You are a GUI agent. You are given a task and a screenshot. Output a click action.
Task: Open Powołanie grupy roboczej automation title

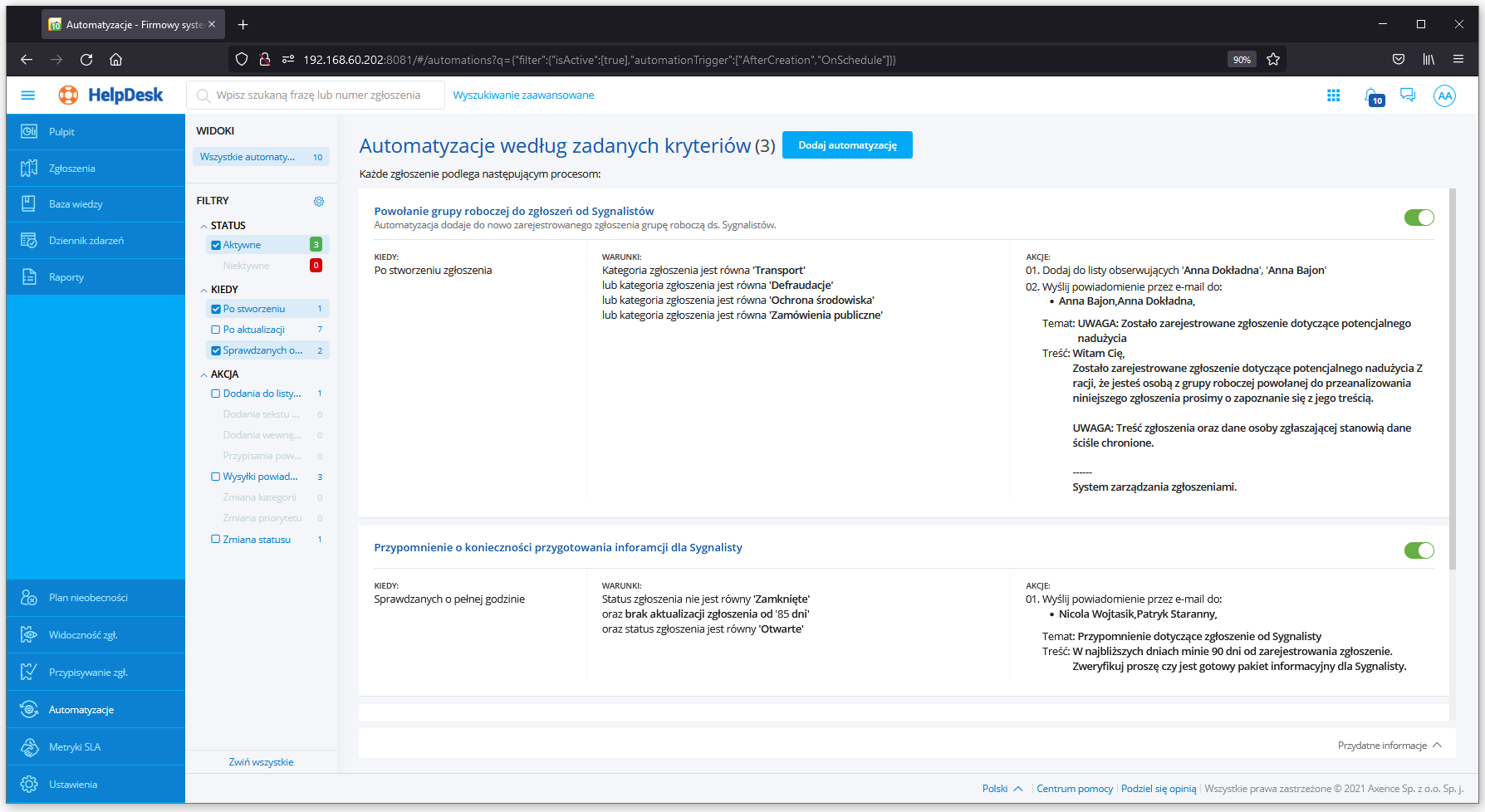514,211
